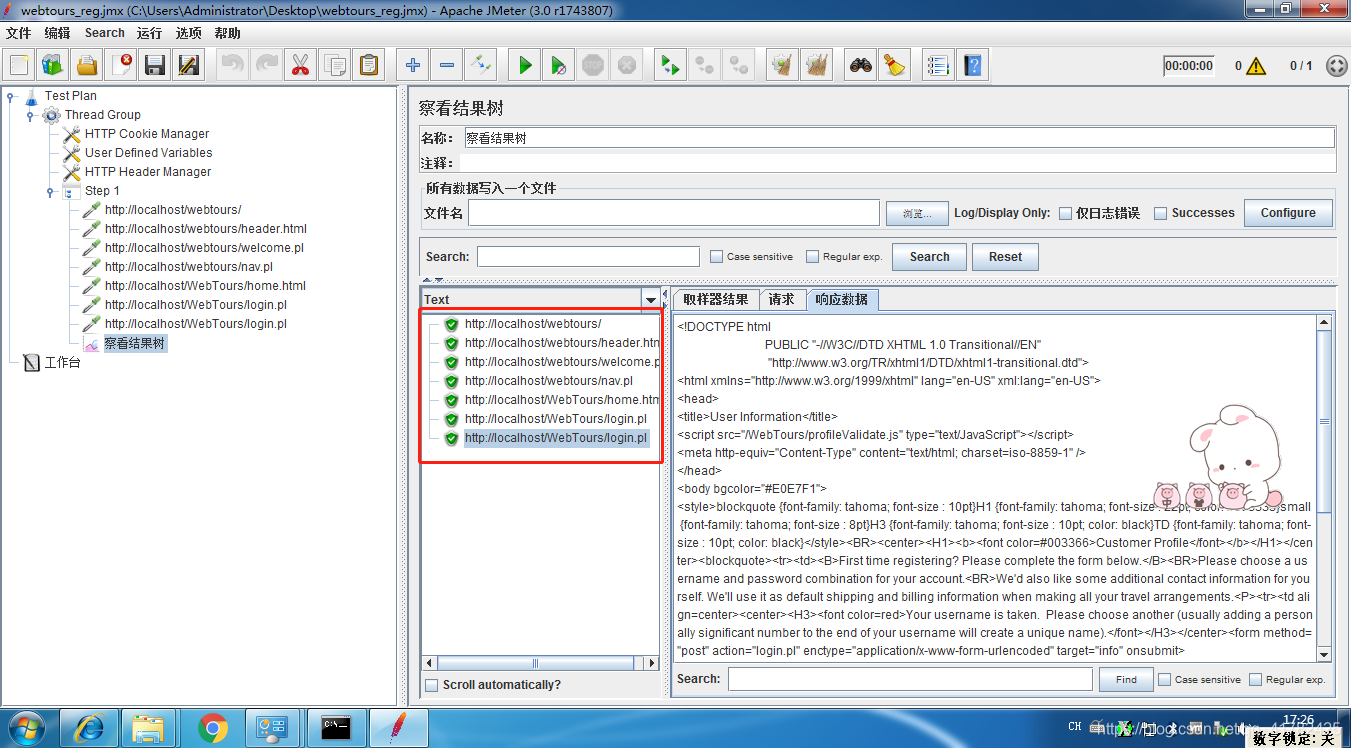This screenshot has height=748, width=1351.
Task: Collapse the Step 1 tree node
Action: tap(50, 192)
